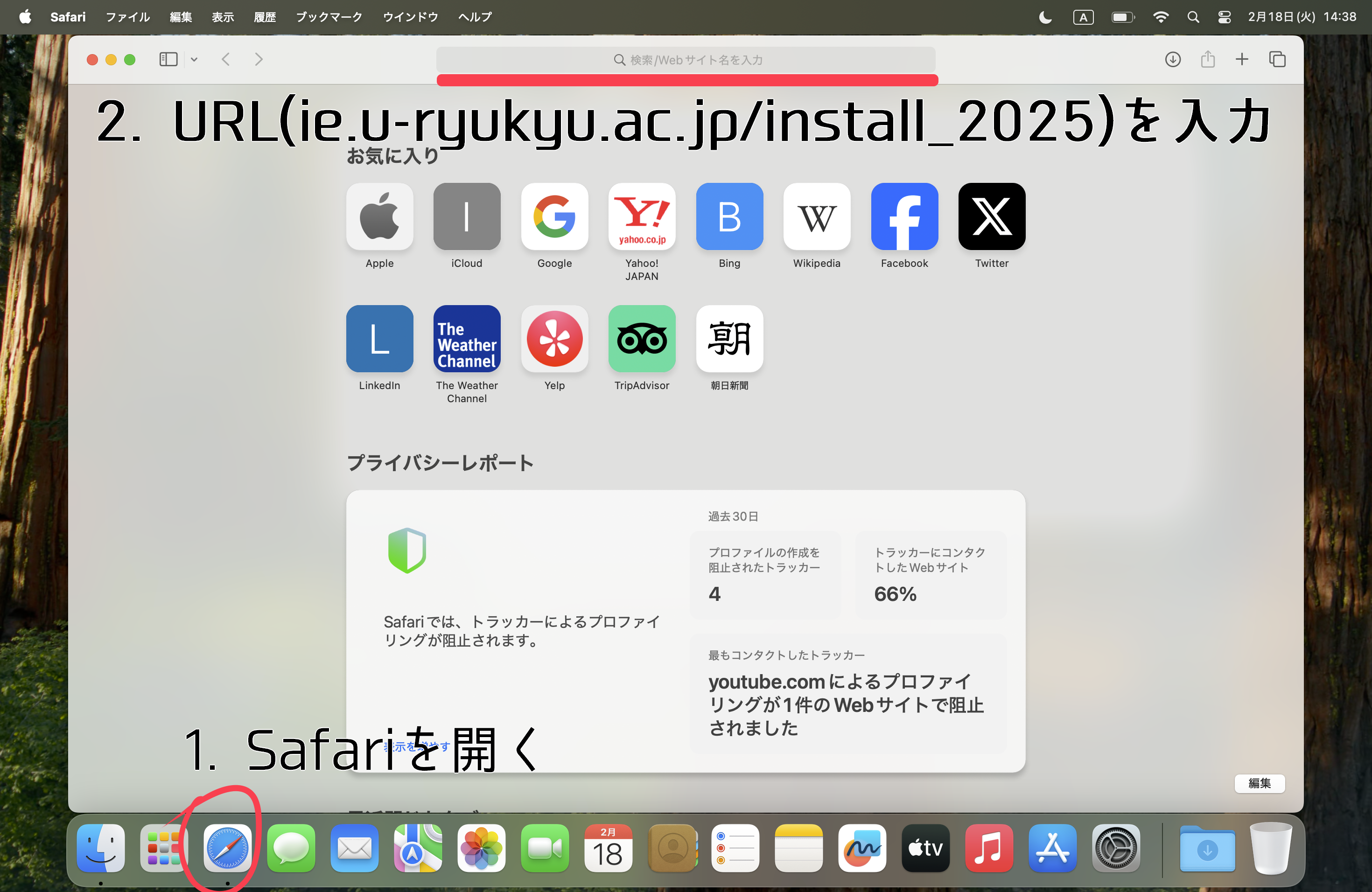
Task: Open the 履歴 menu
Action: (x=265, y=17)
